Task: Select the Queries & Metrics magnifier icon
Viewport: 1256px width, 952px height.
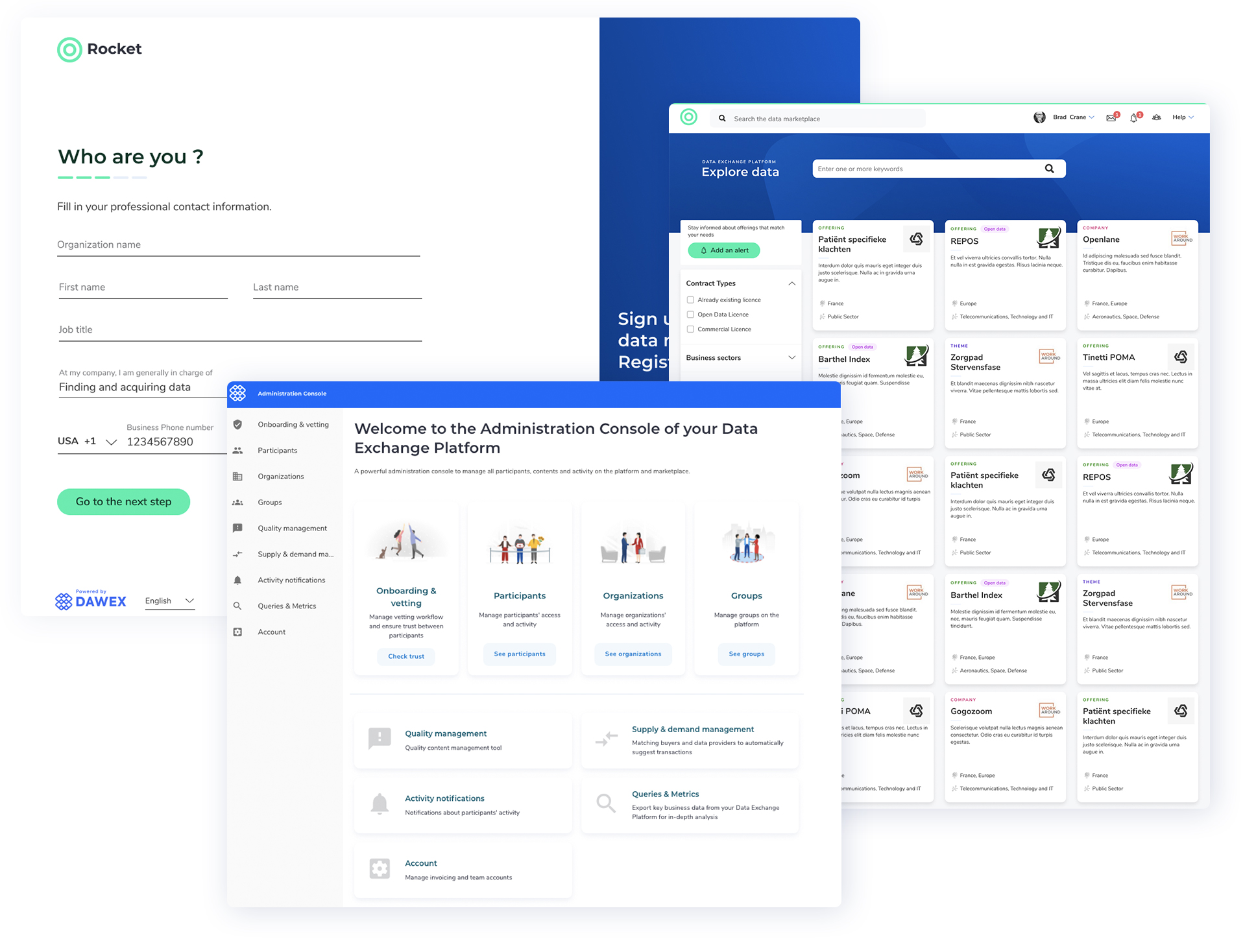Action: (x=238, y=606)
